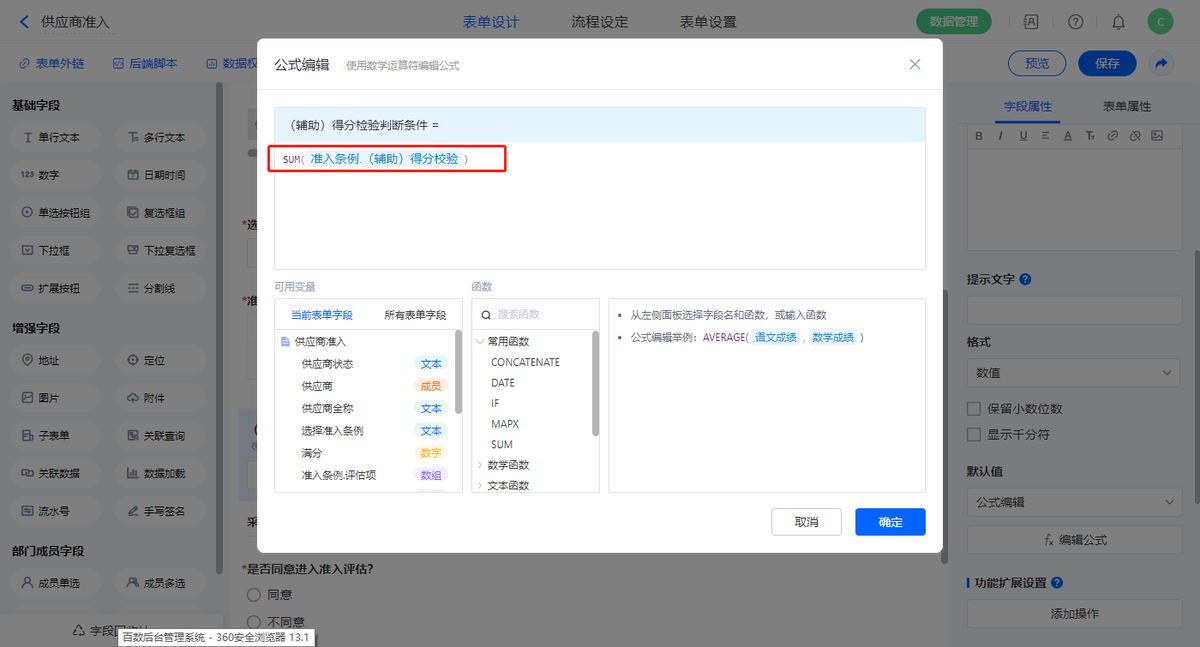The image size is (1200, 647).
Task: Enable the 显示千分符 checkbox
Action: (x=973, y=435)
